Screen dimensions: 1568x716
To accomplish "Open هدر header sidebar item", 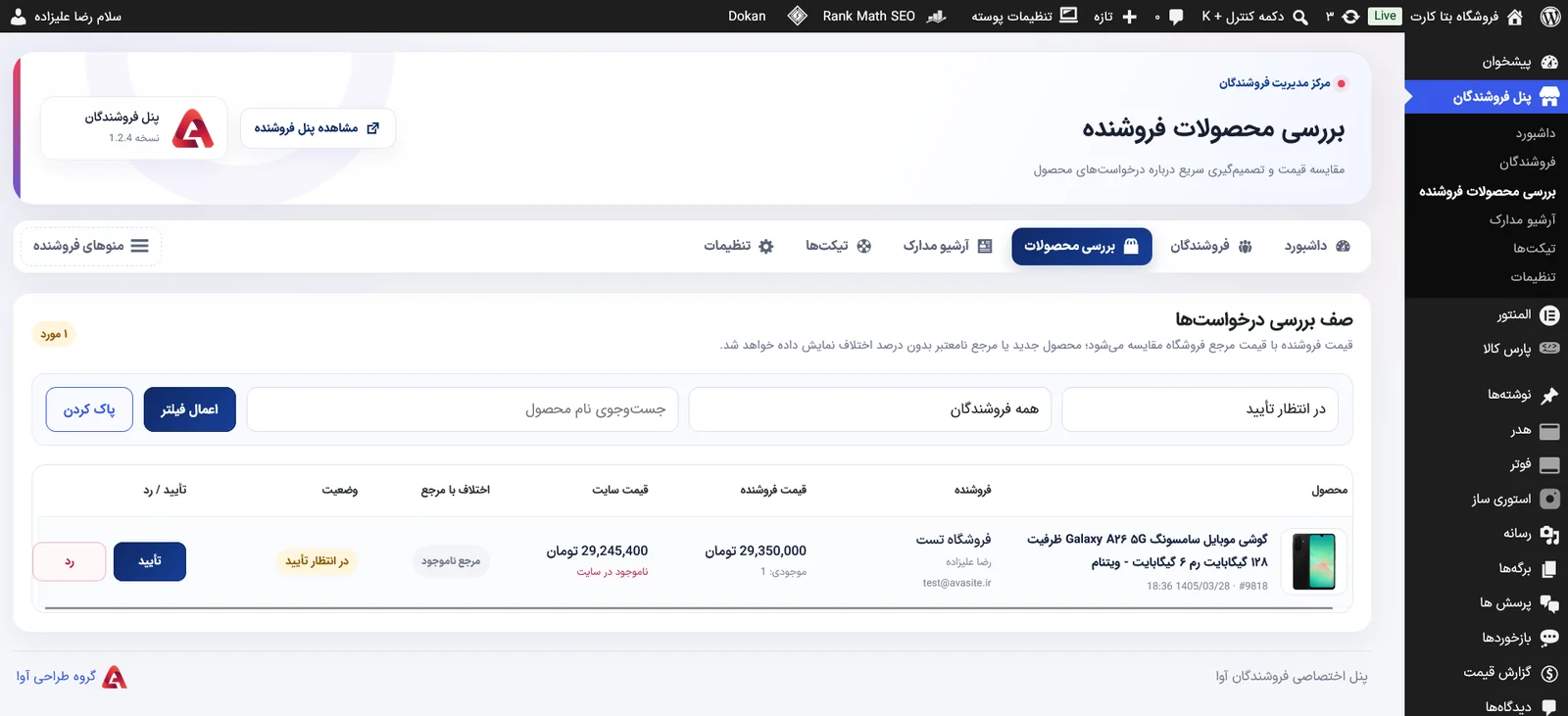I will (x=1487, y=430).
